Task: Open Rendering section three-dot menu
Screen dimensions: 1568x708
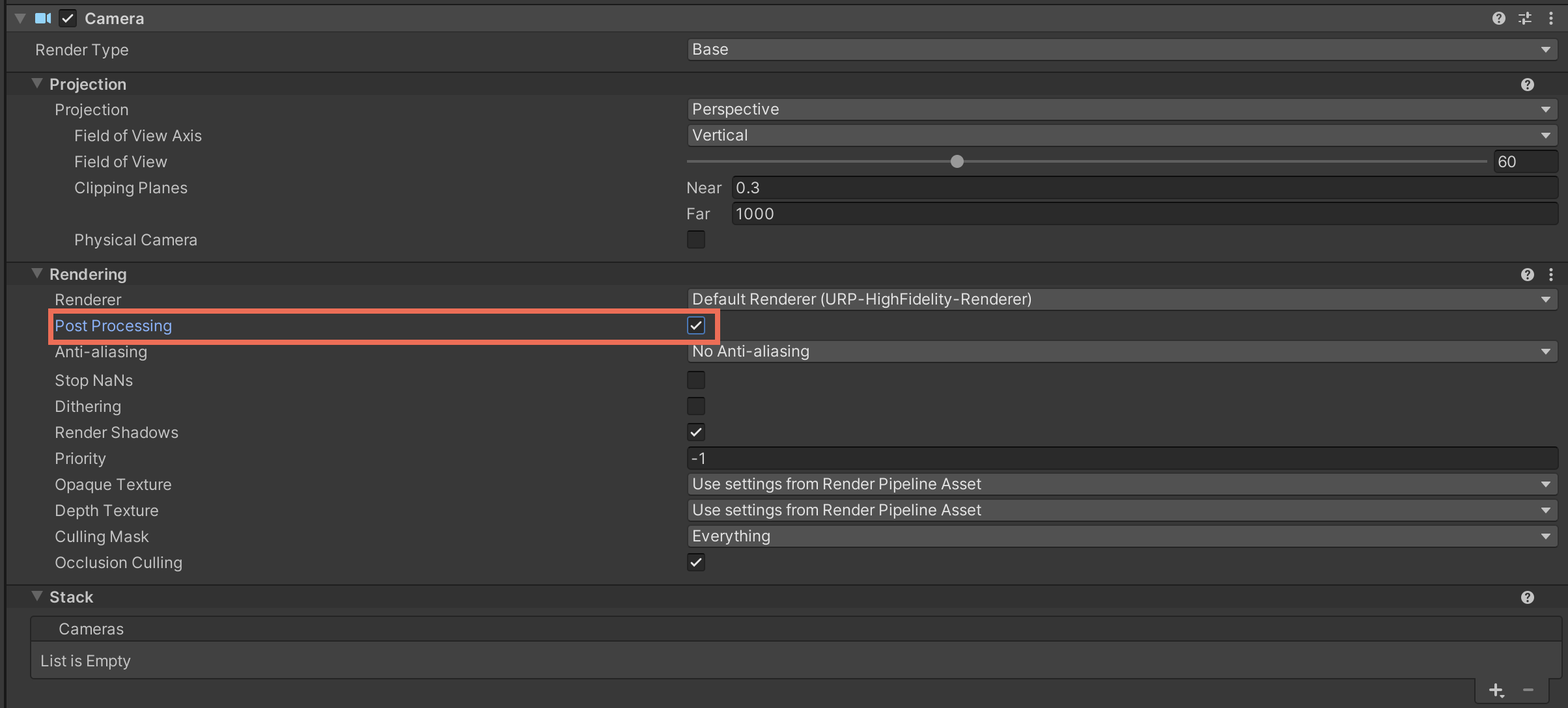Action: [x=1550, y=275]
